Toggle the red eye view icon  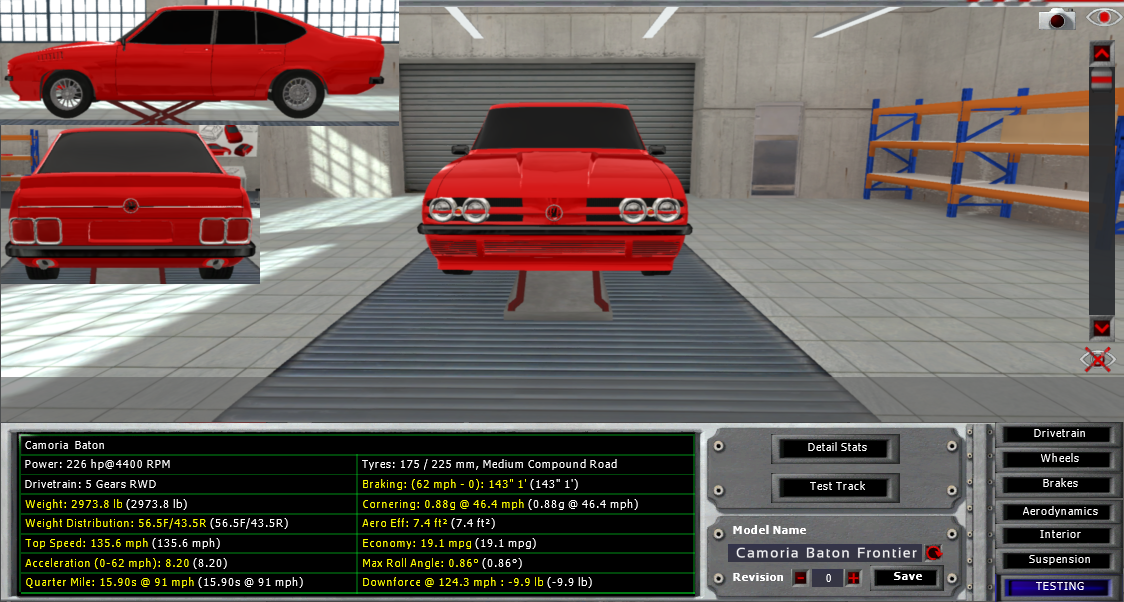point(1103,17)
